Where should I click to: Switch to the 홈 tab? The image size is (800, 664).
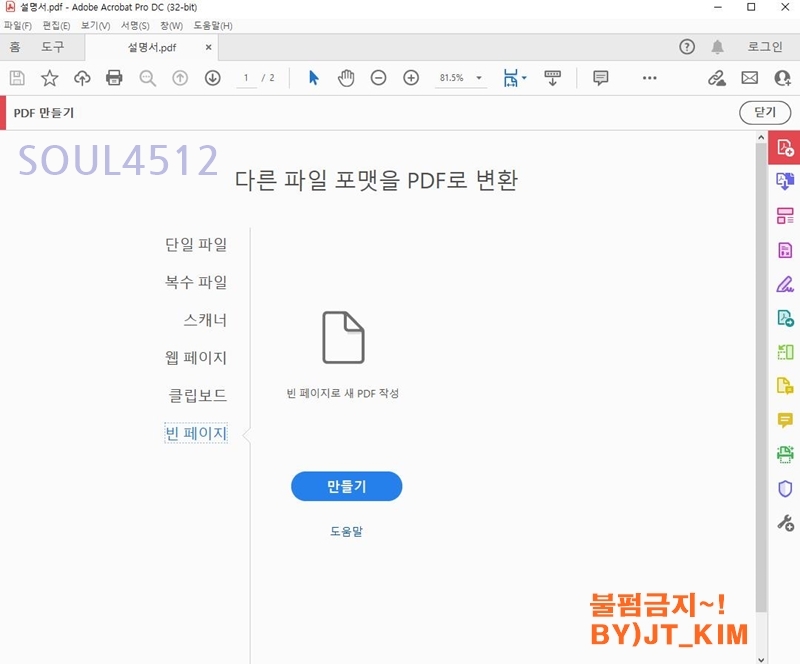click(x=15, y=47)
